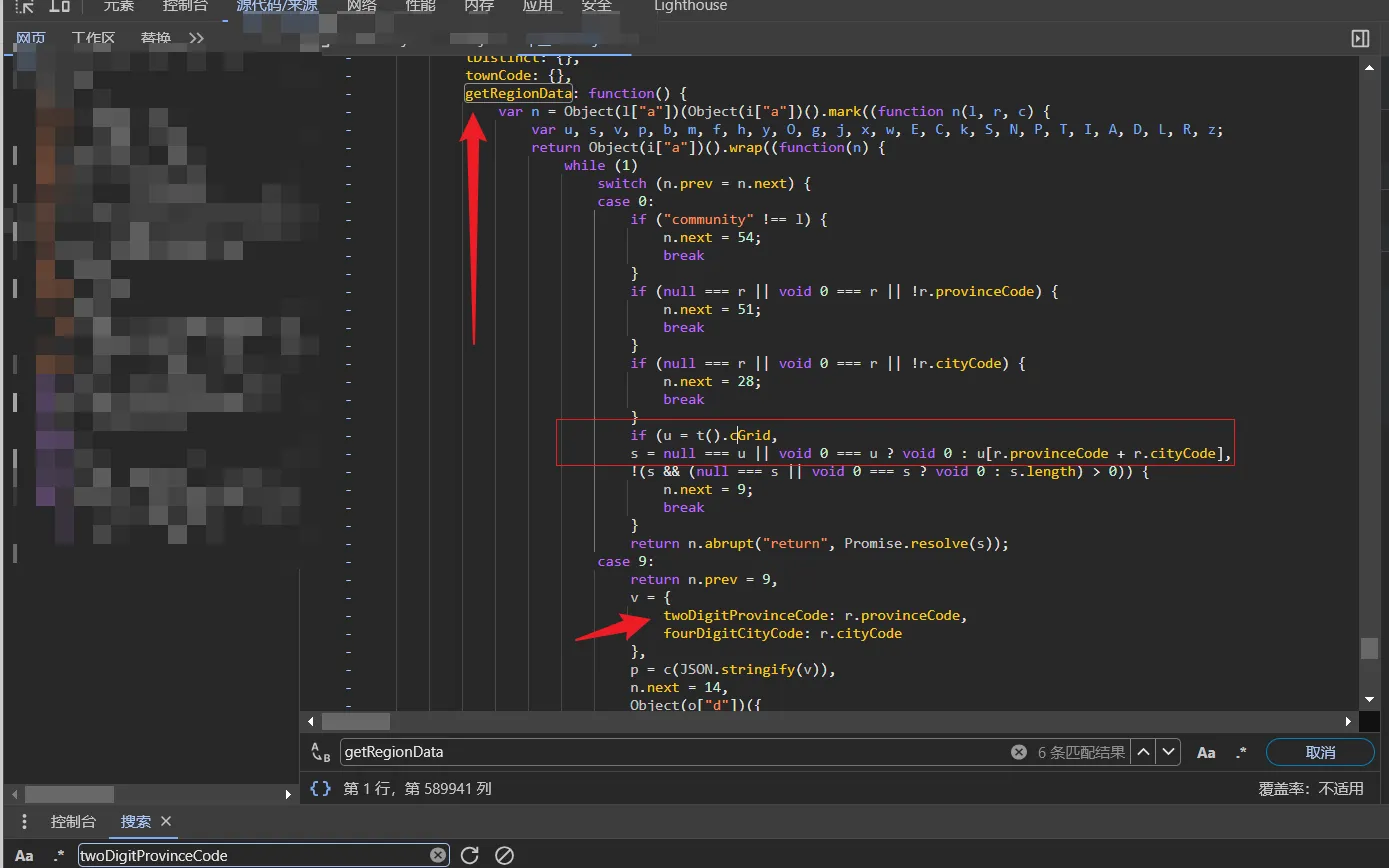The image size is (1389, 868).
Task: Open the 控制台 tab in the bottom drawer
Action: 74,821
